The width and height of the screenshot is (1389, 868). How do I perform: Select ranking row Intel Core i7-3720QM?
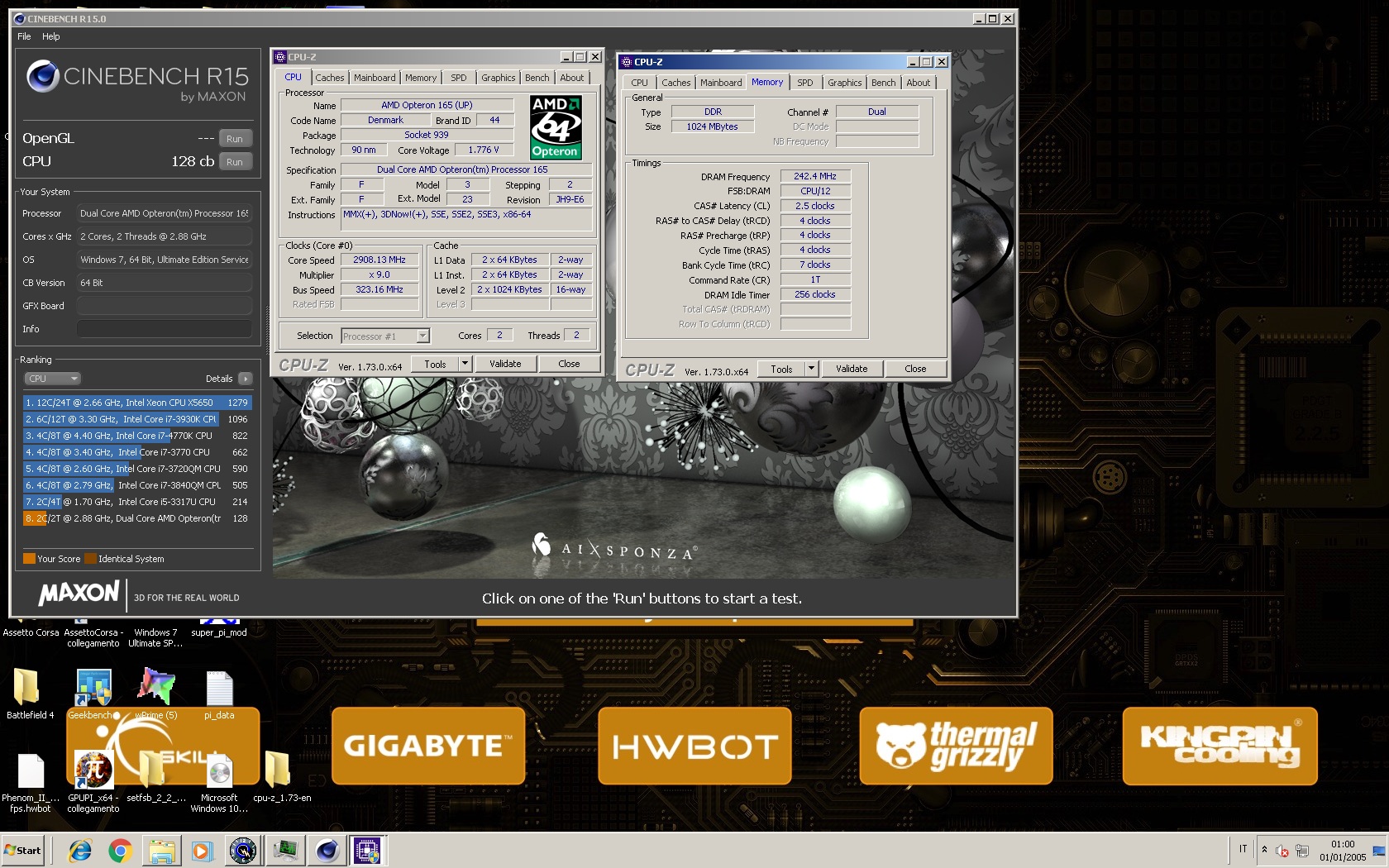pos(137,469)
